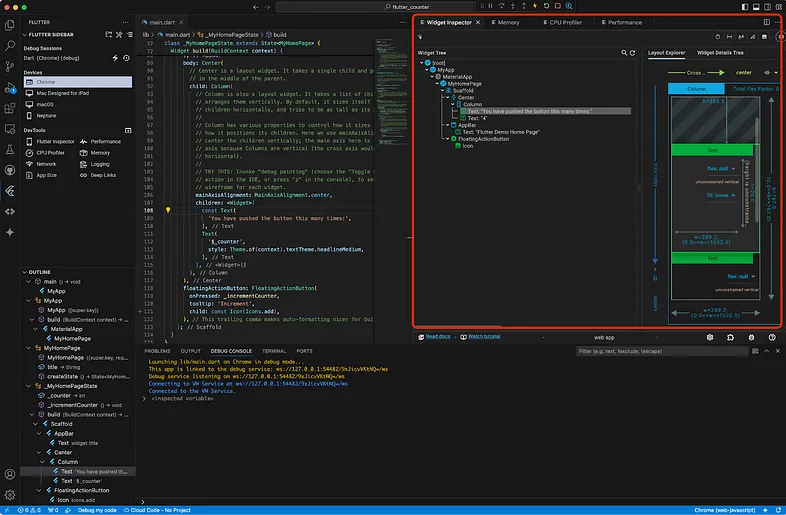Collapse the MyHomePage node in Widget Tree
The image size is (786, 515).
[438, 84]
